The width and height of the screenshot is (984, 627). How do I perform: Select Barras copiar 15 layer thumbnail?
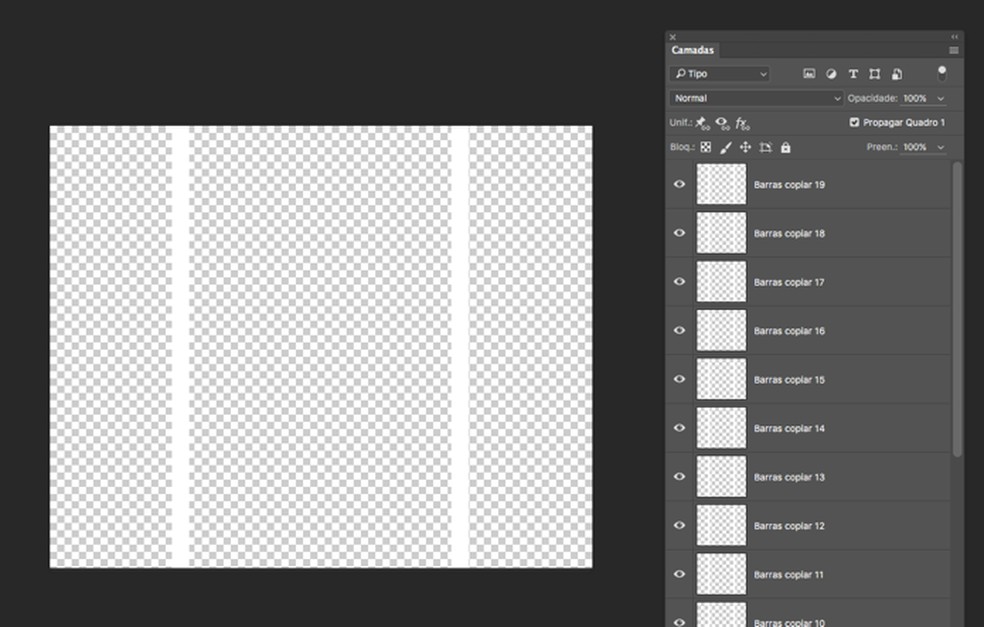pyautogui.click(x=721, y=379)
